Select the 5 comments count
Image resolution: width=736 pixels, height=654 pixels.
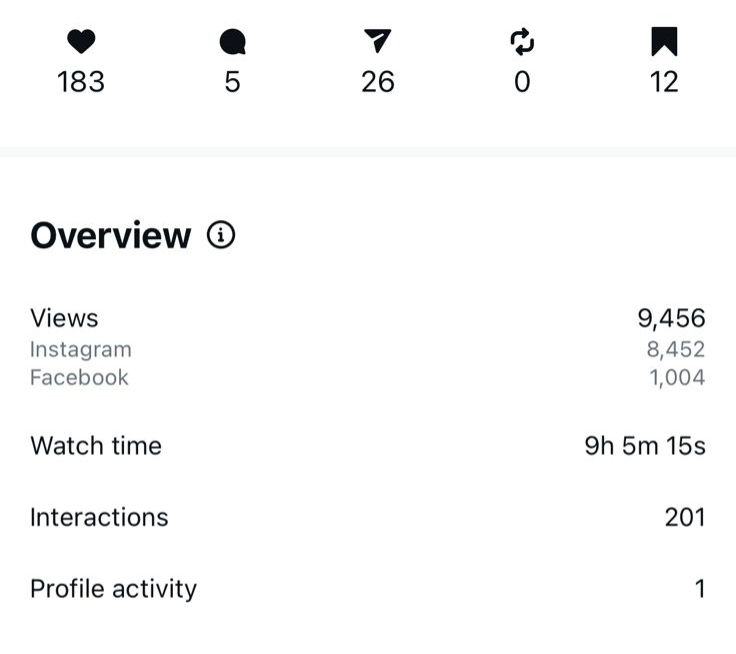[232, 82]
